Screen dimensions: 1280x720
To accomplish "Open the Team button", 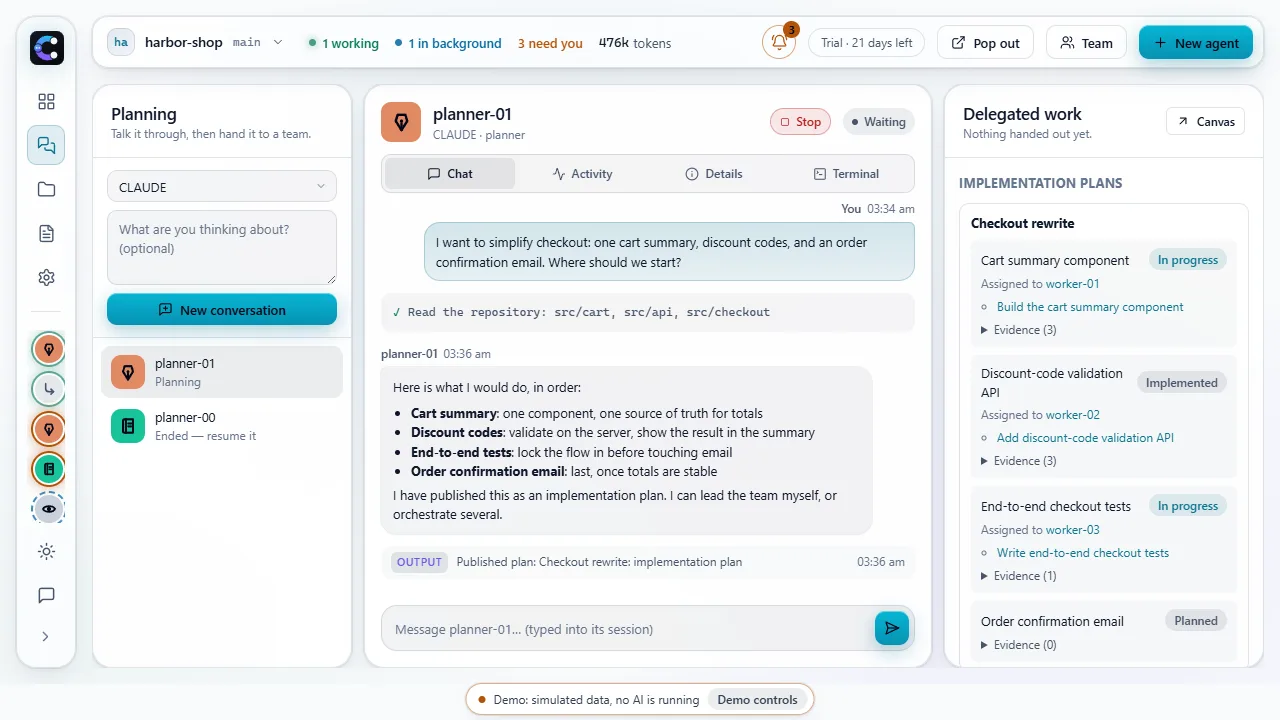I will point(1086,43).
